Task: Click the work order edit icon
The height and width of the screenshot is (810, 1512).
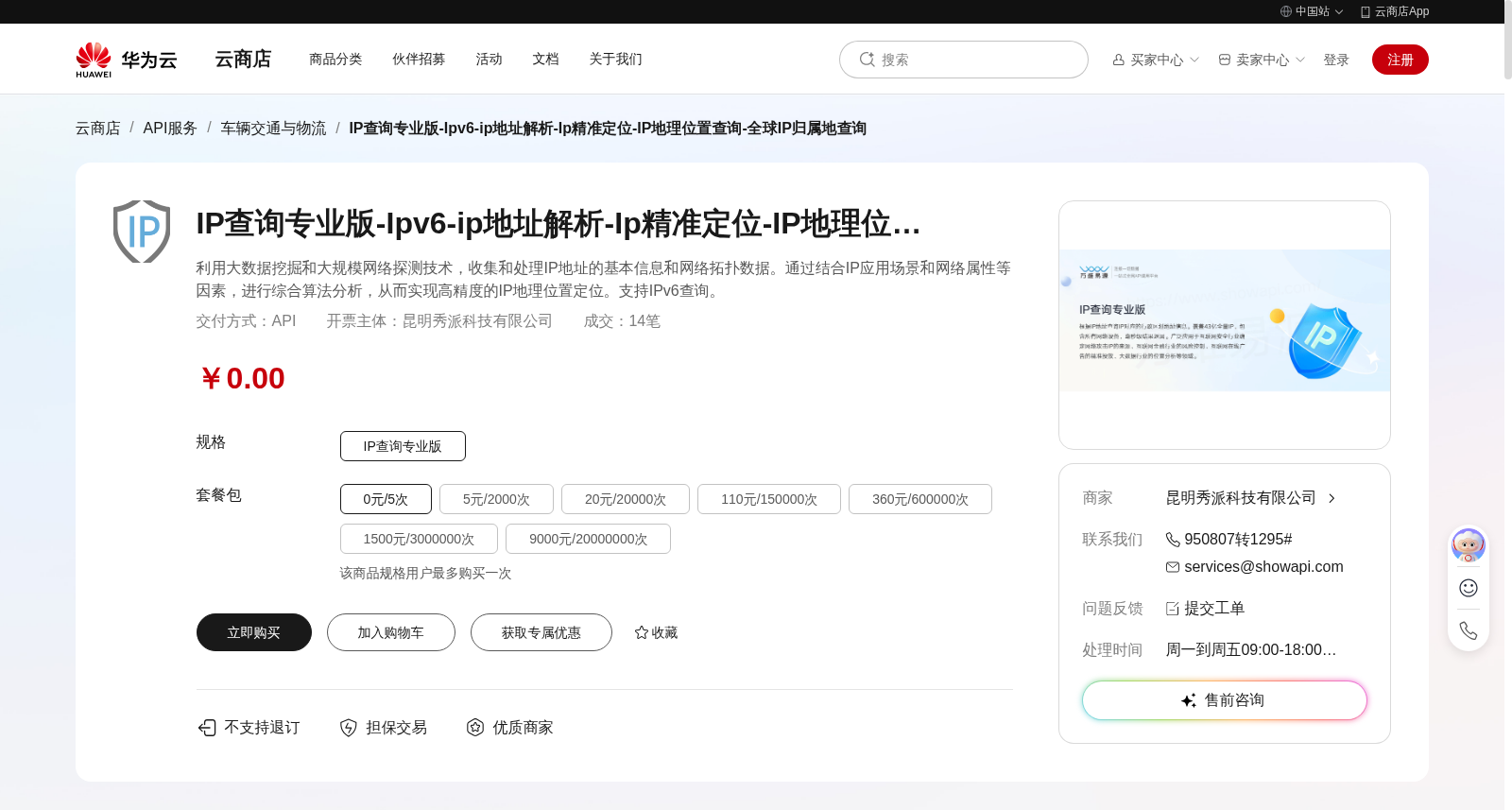Action: pyautogui.click(x=1173, y=609)
